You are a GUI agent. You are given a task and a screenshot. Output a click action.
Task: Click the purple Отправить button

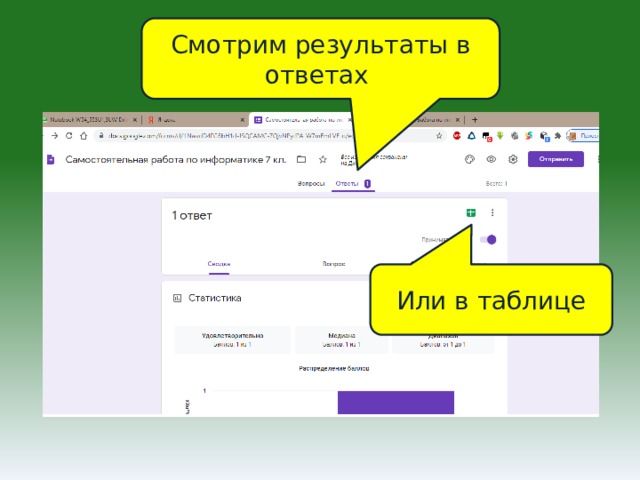[x=556, y=159]
